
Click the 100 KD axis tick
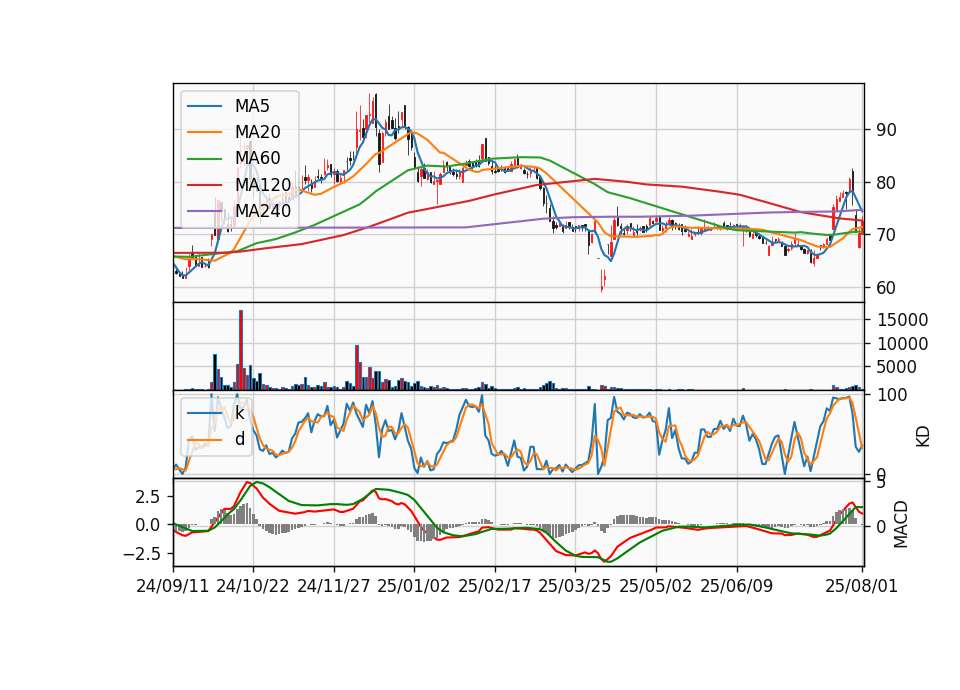tap(892, 395)
